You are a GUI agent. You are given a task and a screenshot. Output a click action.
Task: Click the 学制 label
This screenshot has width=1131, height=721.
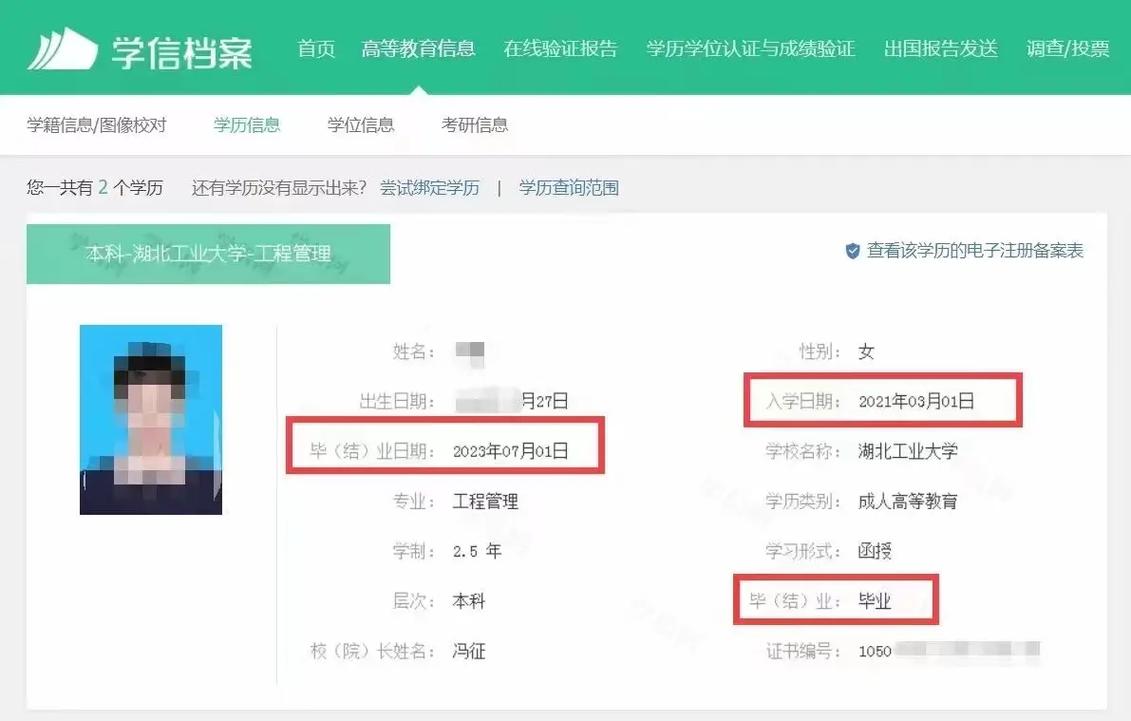[x=414, y=551]
